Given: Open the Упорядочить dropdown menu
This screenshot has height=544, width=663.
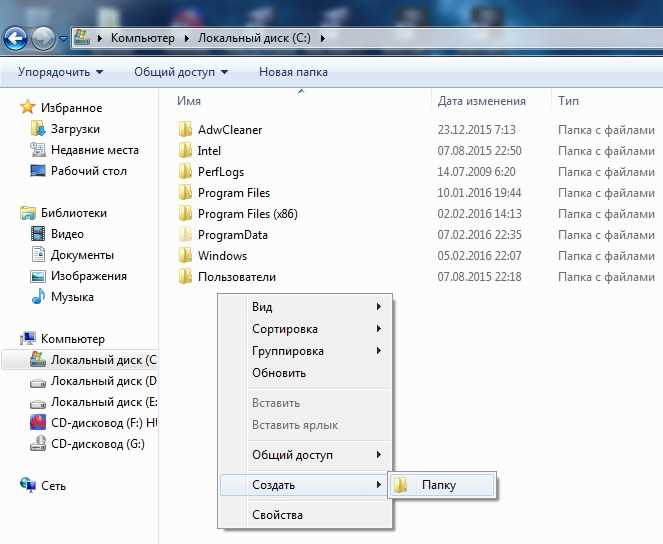Looking at the screenshot, I should point(60,72).
